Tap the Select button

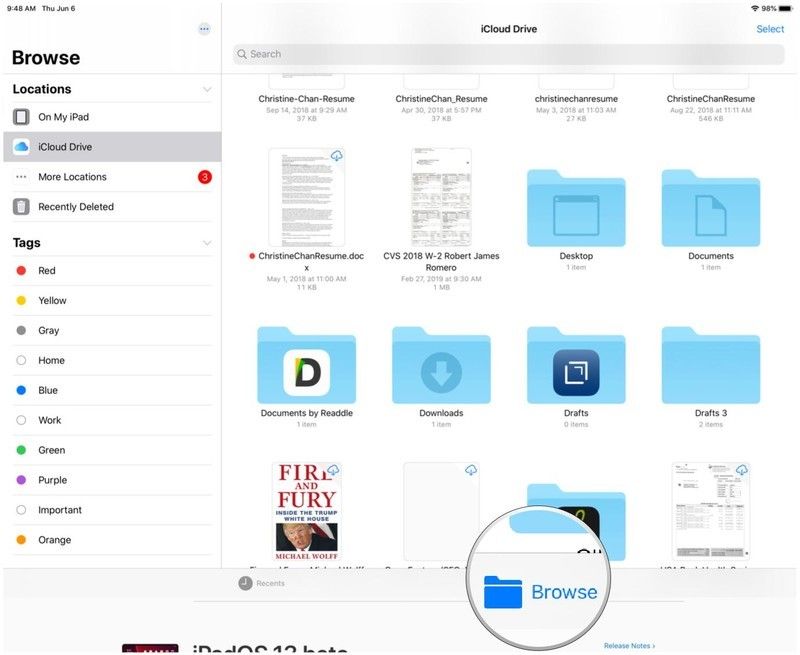(x=770, y=29)
